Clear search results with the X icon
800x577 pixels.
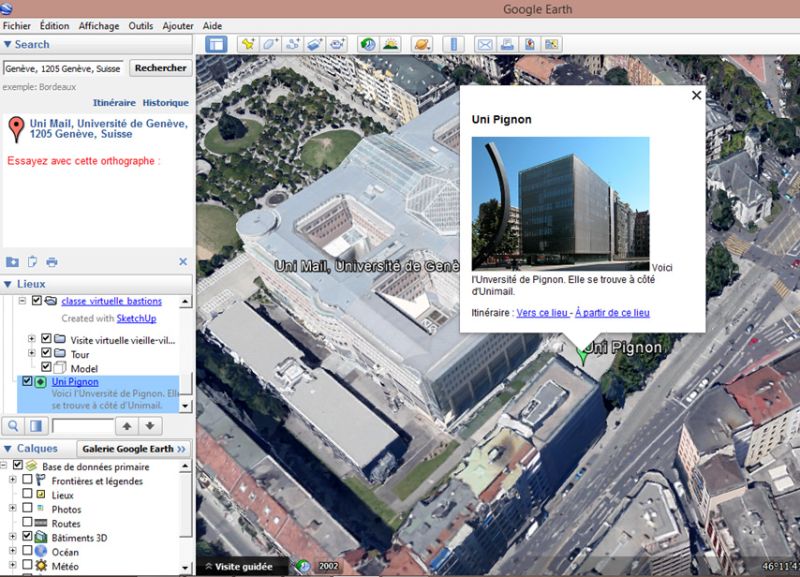coord(183,262)
